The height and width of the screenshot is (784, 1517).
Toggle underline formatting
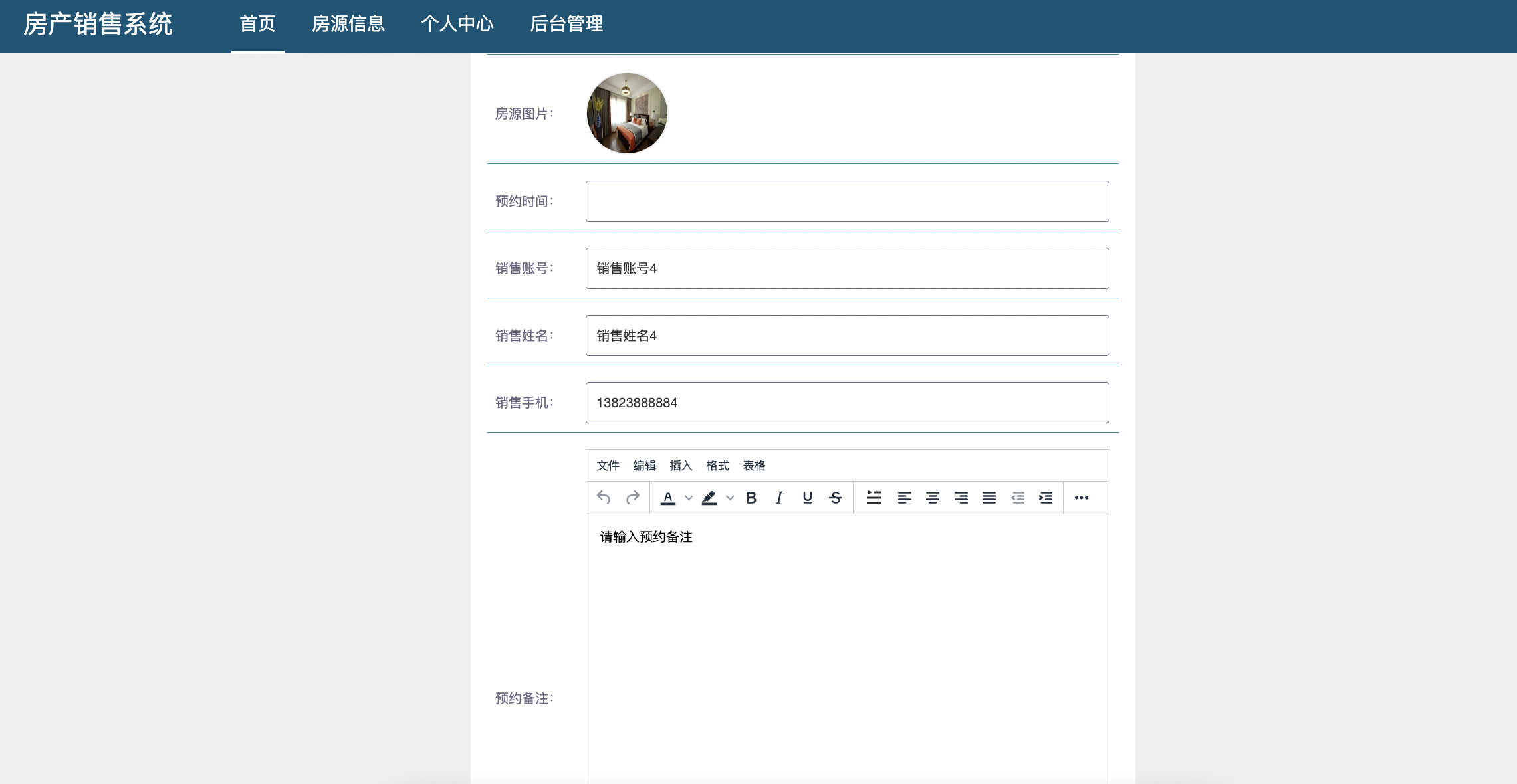point(808,498)
